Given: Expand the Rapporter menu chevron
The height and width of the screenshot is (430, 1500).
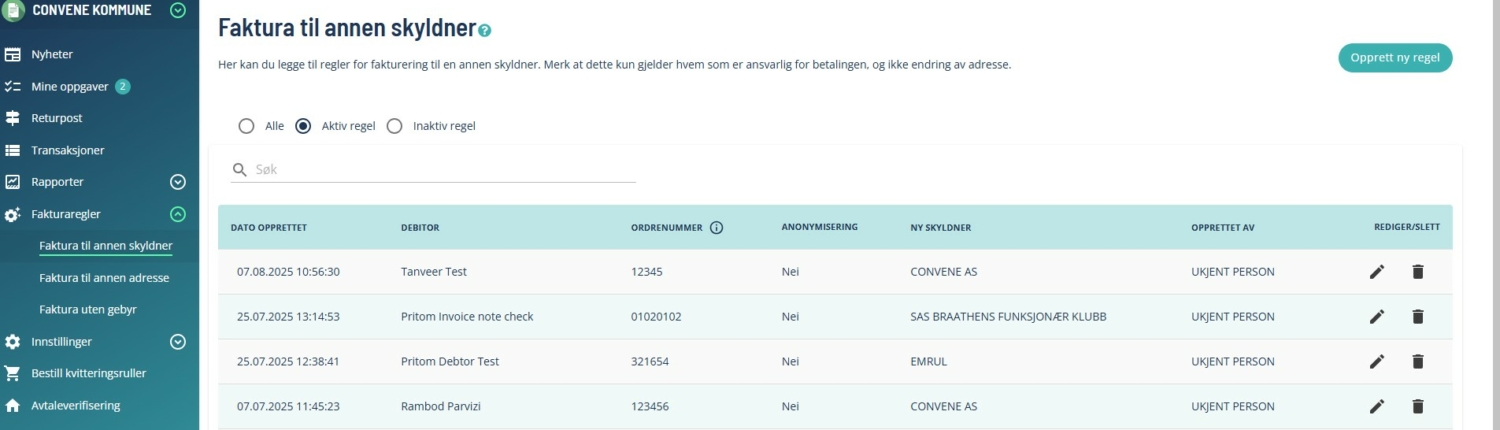Looking at the screenshot, I should pyautogui.click(x=178, y=182).
